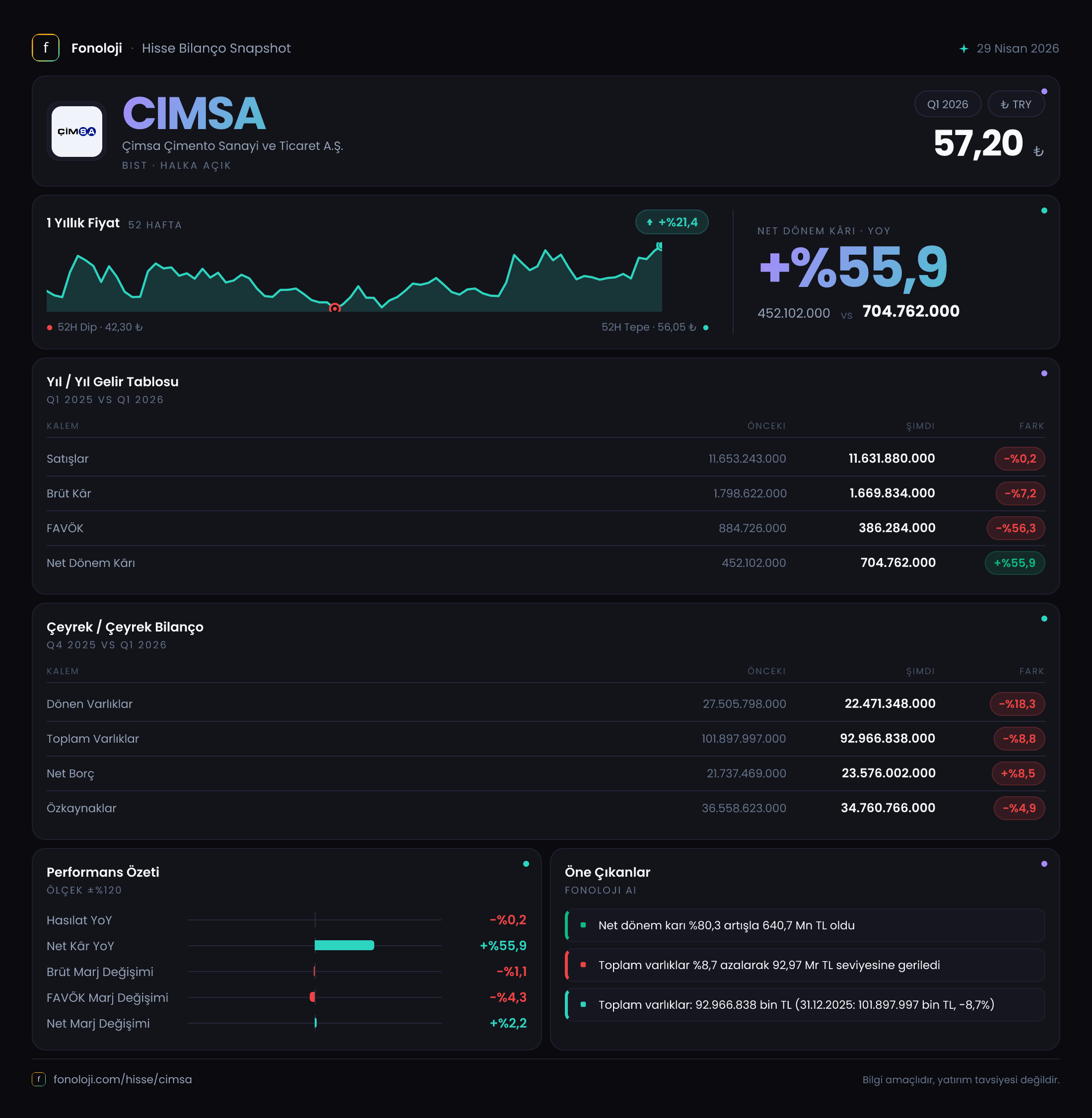Click the -%4,9 badge for Özkaynaklar
The height and width of the screenshot is (1118, 1092).
(1019, 808)
